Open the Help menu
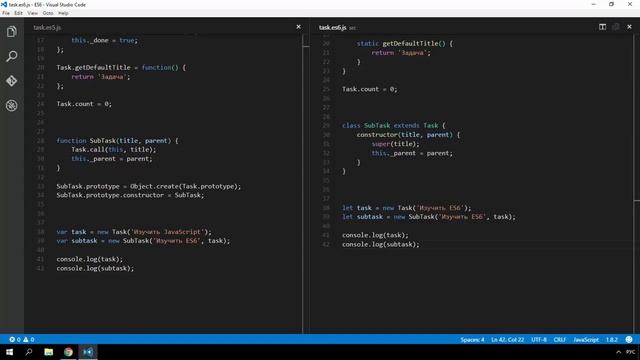The width and height of the screenshot is (640, 360). 63,13
